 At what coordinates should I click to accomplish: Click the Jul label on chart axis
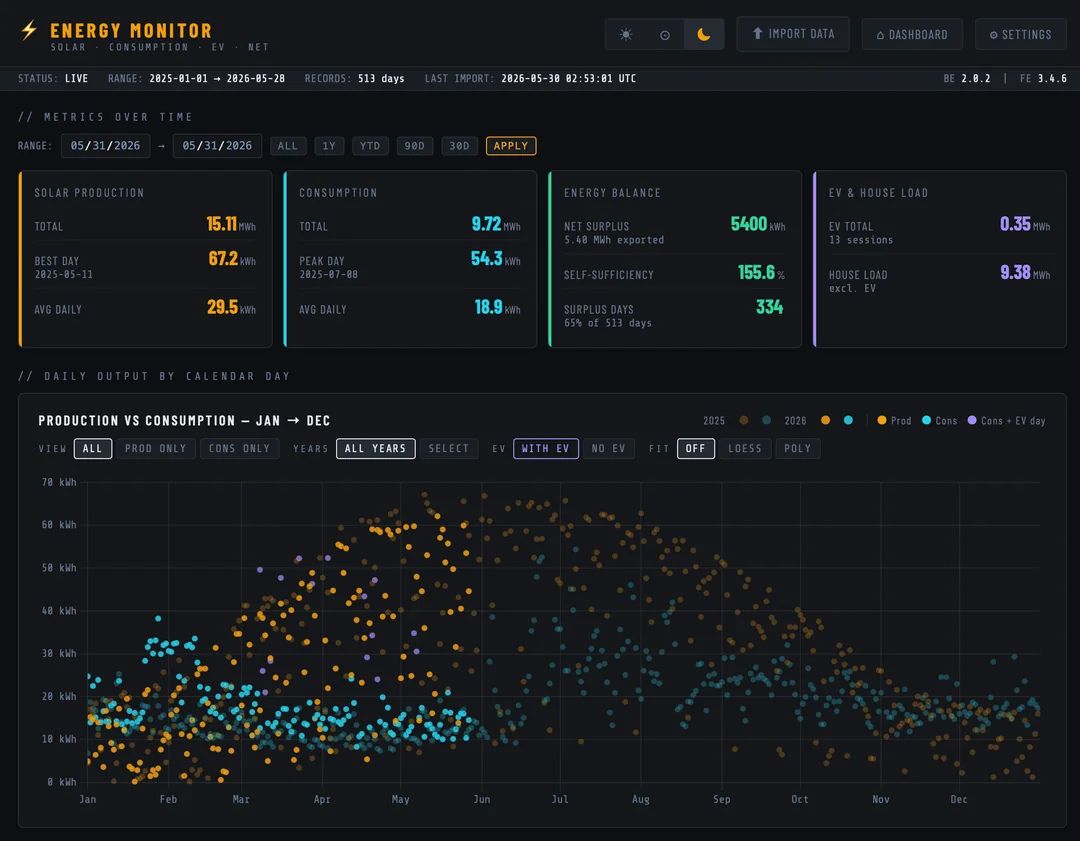560,800
